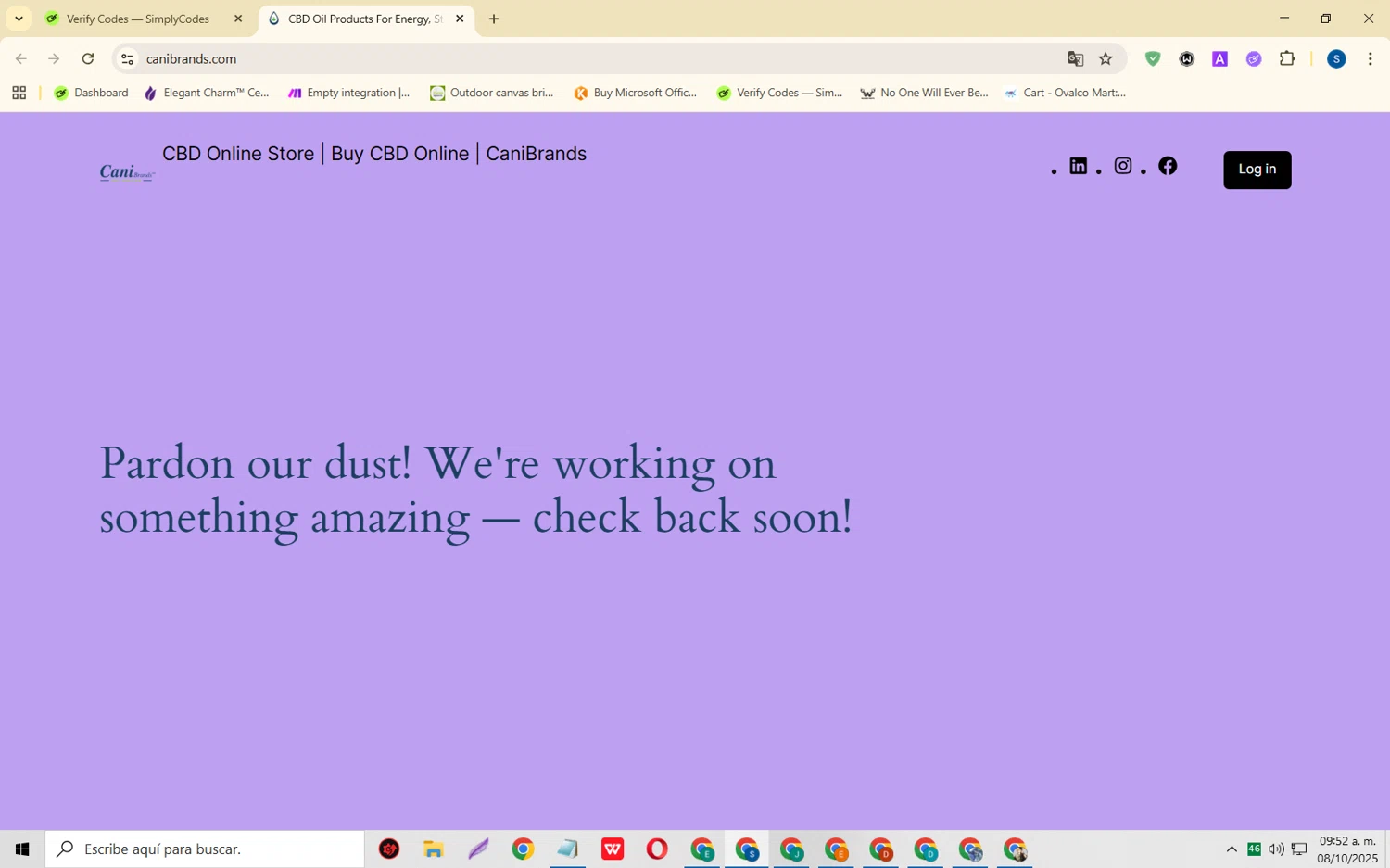Open File Explorer from the taskbar
The image size is (1390, 868).
434,849
